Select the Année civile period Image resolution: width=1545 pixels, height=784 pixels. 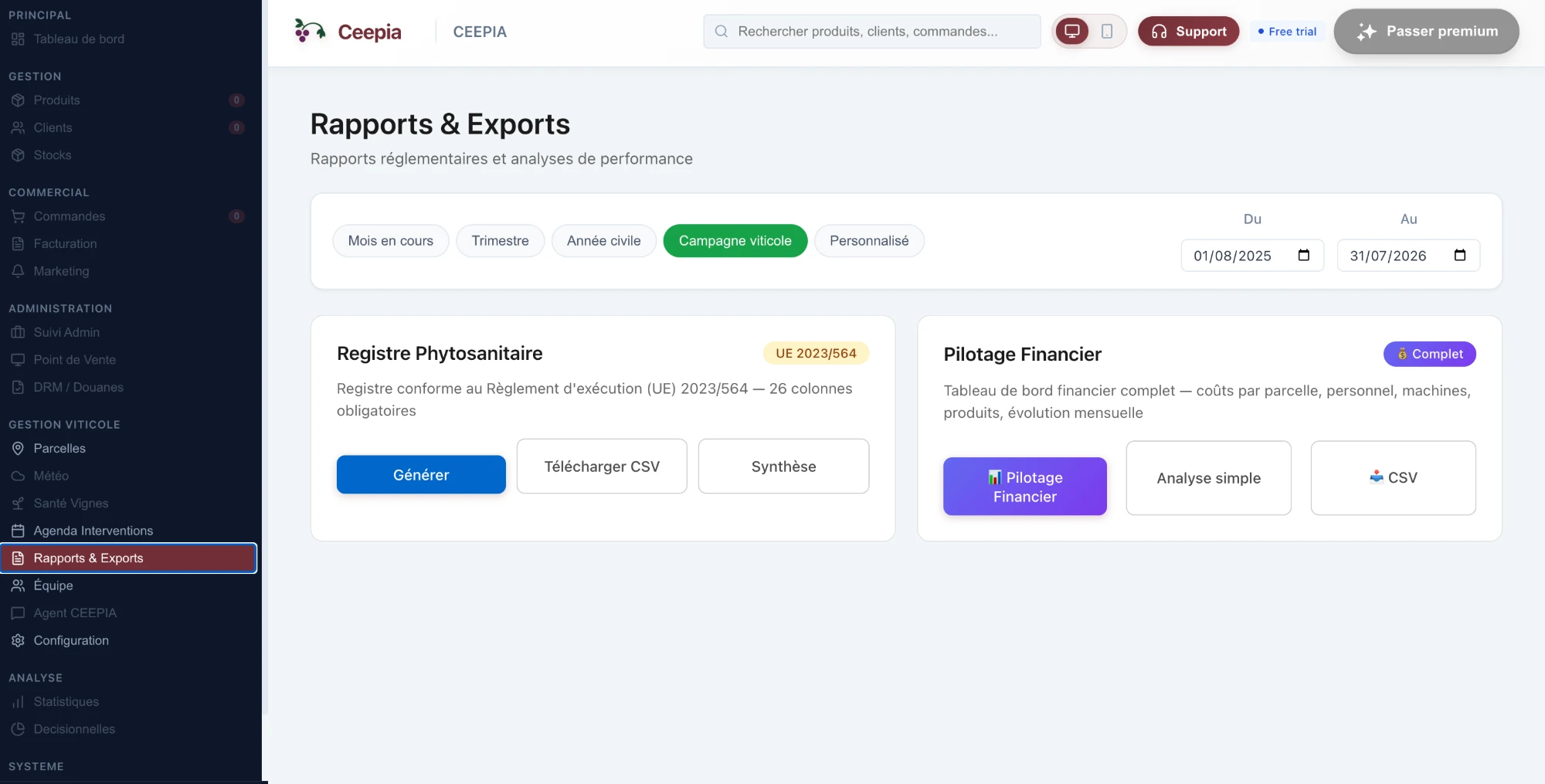click(x=604, y=241)
